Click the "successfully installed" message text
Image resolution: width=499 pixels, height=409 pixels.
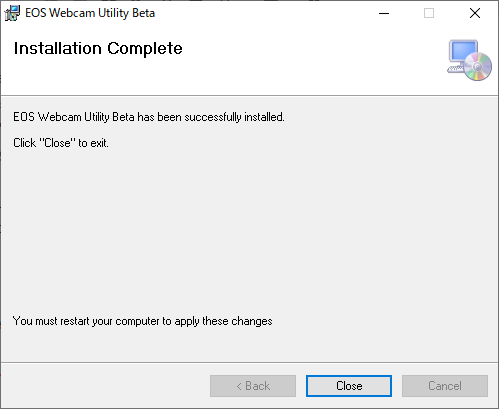(149, 117)
